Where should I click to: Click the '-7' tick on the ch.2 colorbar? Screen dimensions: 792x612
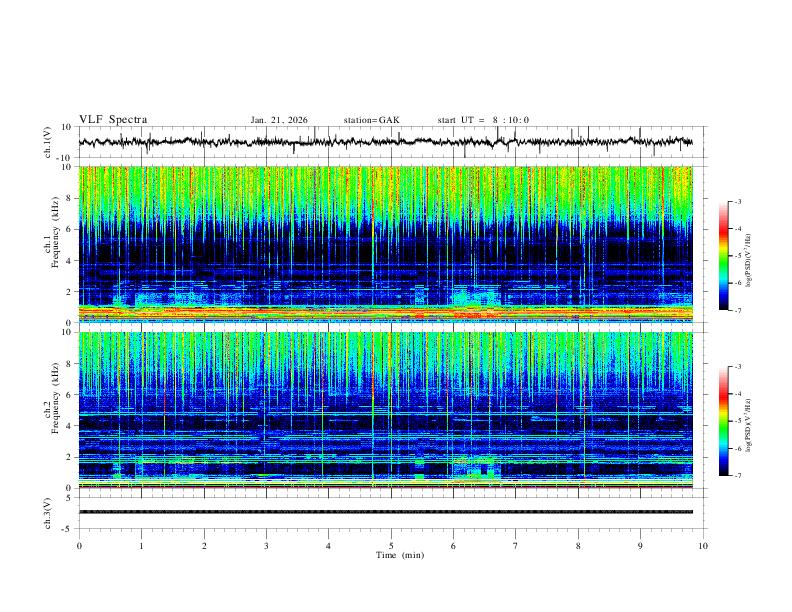click(737, 476)
